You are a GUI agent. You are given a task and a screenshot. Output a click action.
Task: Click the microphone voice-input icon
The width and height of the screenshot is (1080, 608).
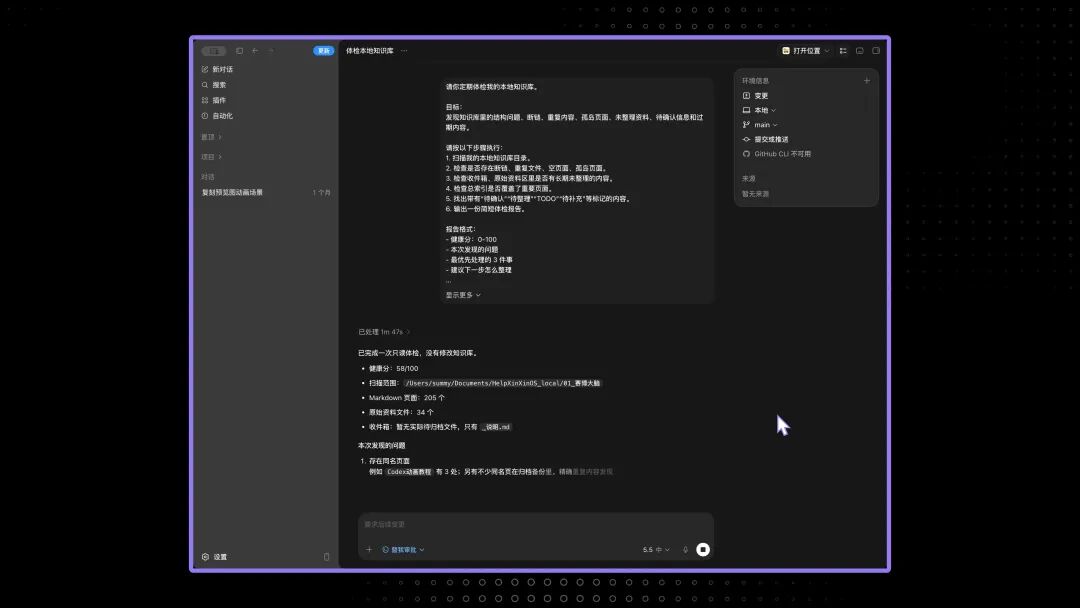coord(685,549)
